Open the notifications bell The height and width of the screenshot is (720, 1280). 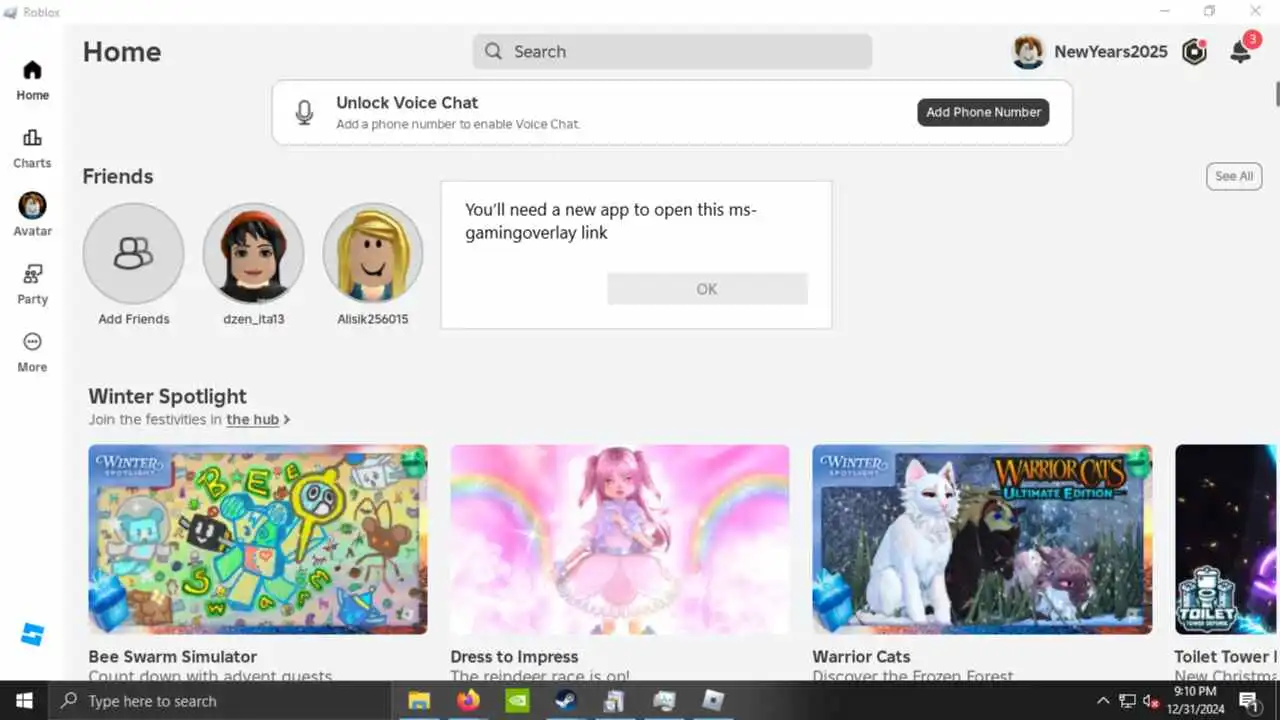click(1241, 51)
